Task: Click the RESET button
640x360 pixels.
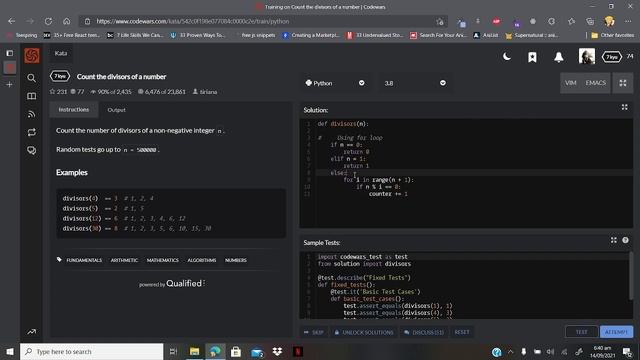Action: (x=462, y=332)
